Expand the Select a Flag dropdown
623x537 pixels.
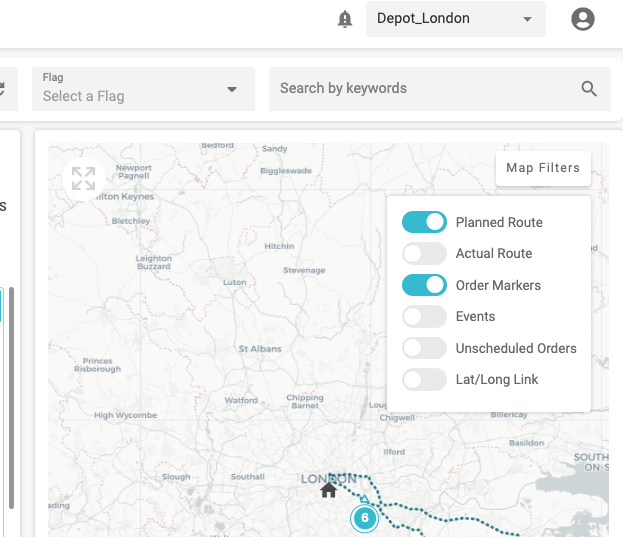coord(140,89)
